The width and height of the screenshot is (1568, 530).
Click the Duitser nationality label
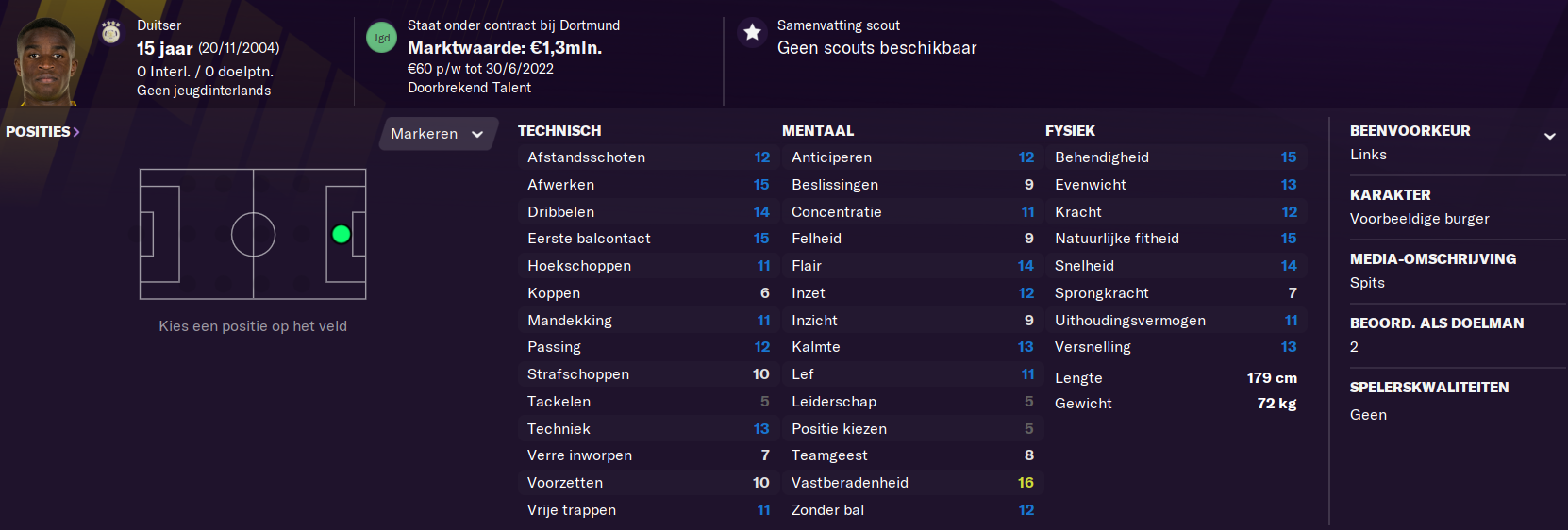[158, 25]
